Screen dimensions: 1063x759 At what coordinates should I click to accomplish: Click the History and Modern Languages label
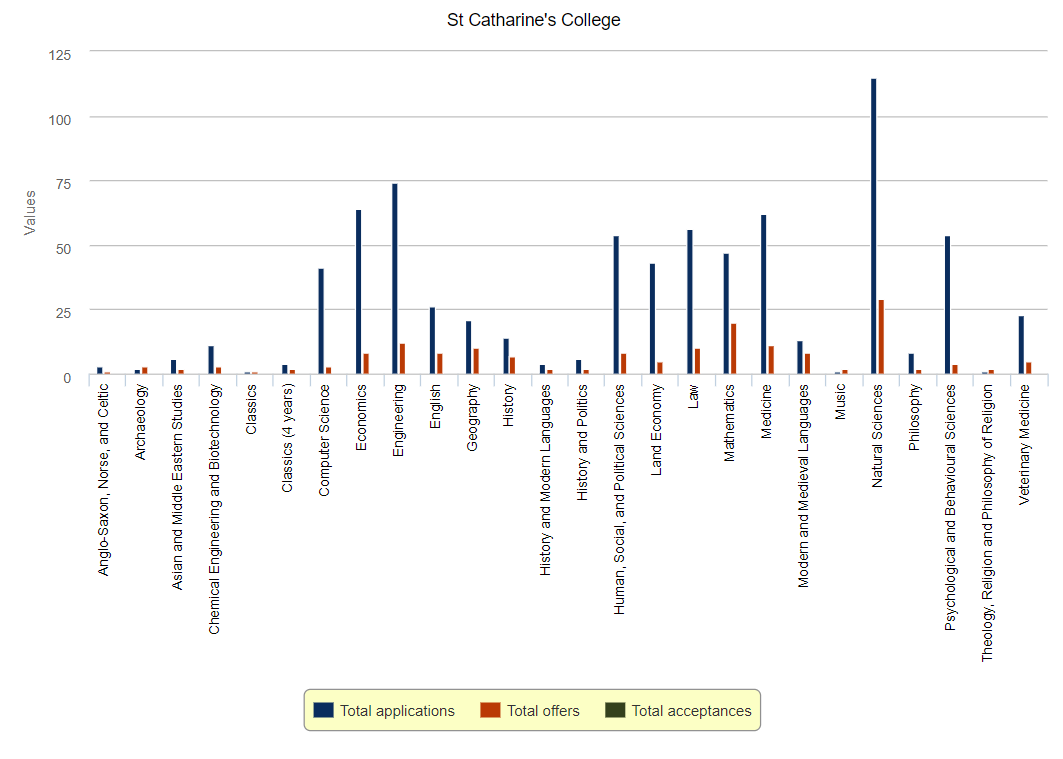click(x=545, y=480)
